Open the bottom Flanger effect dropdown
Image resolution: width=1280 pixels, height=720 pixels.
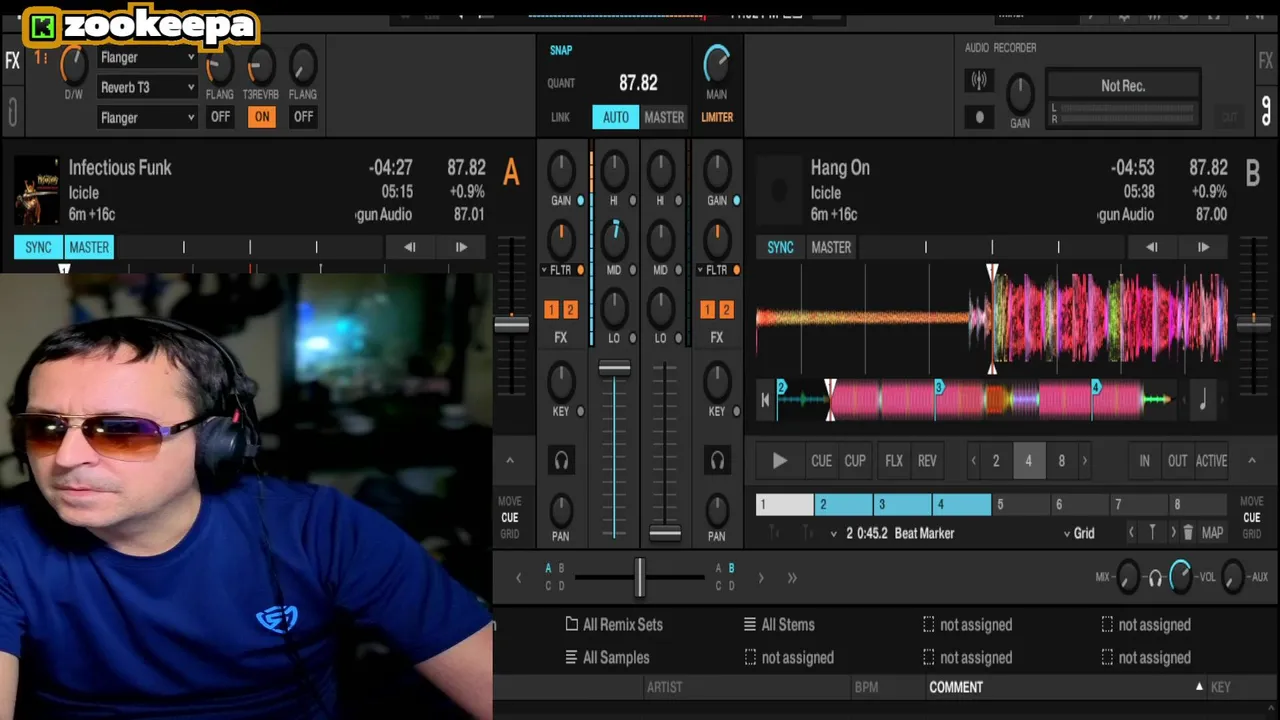point(147,117)
